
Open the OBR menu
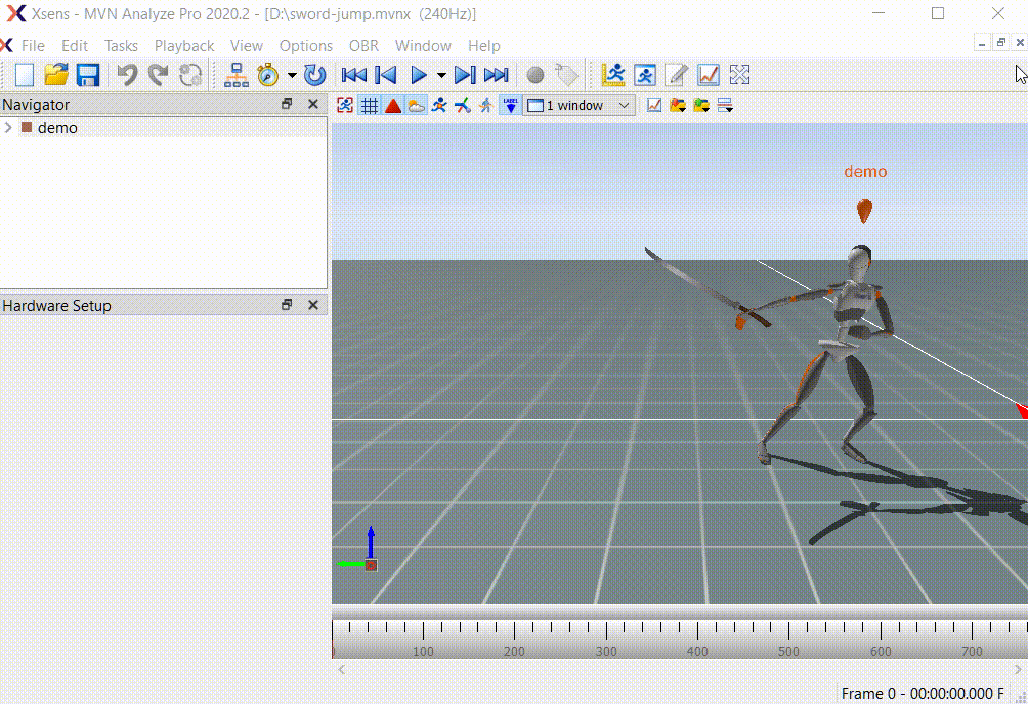point(363,46)
